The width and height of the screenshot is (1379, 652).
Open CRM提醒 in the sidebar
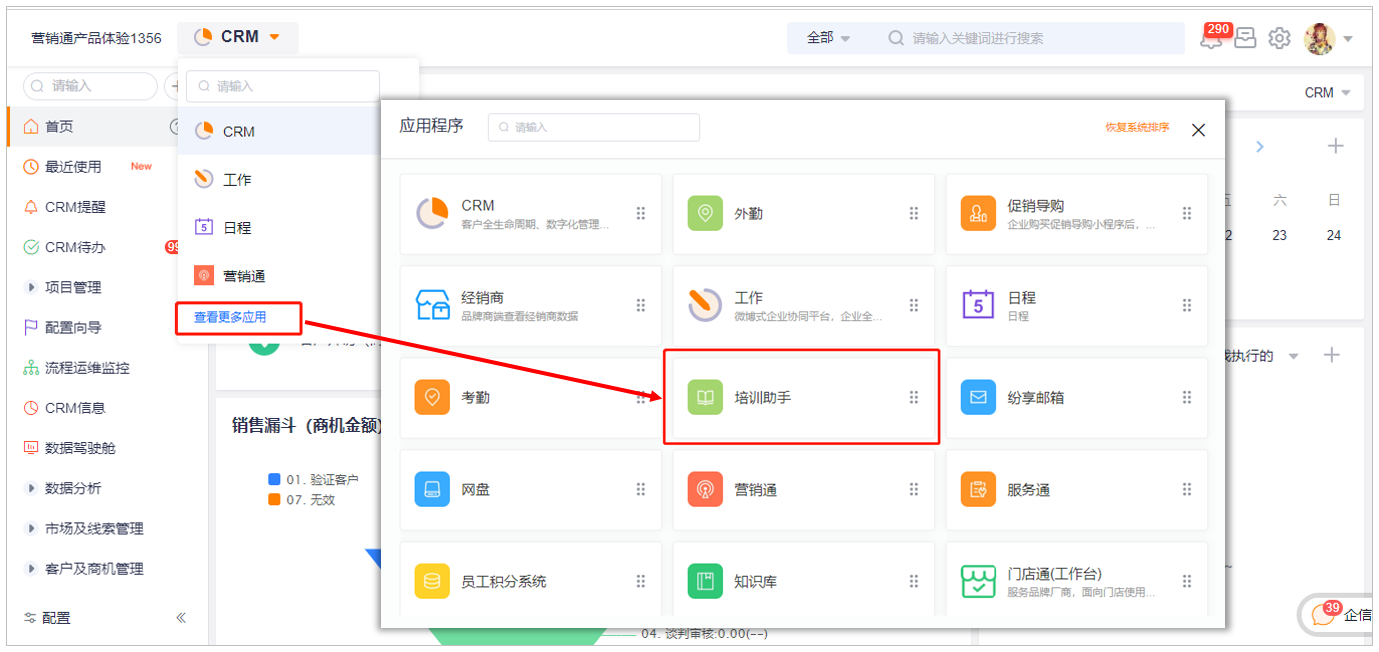[75, 207]
